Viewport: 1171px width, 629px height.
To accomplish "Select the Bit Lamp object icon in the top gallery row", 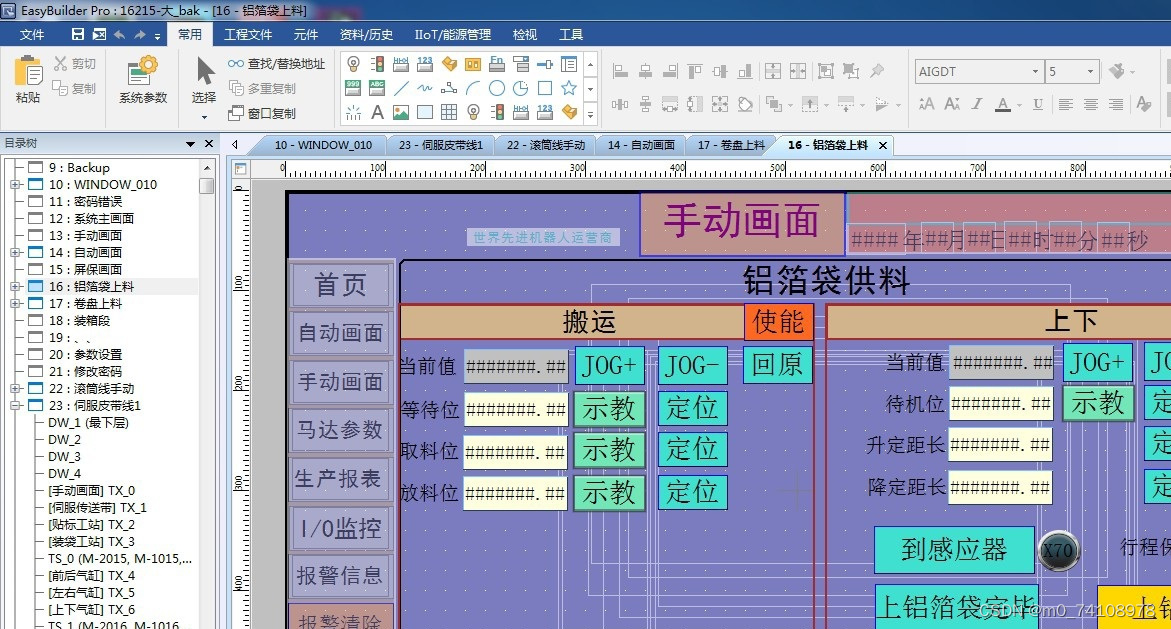I will (x=354, y=65).
